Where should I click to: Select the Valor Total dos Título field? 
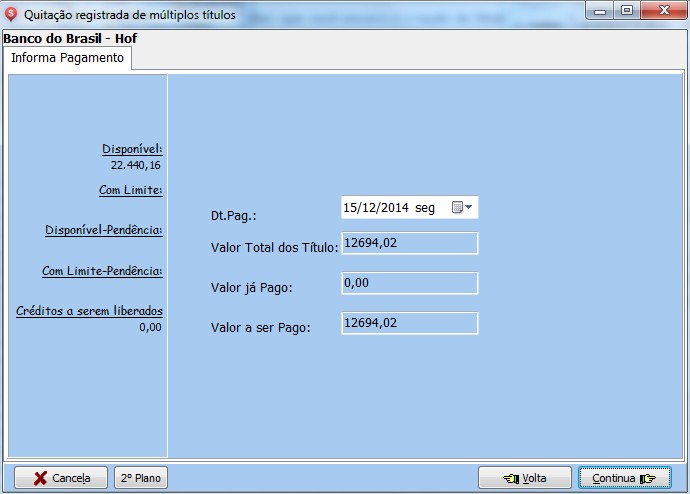pyautogui.click(x=409, y=243)
